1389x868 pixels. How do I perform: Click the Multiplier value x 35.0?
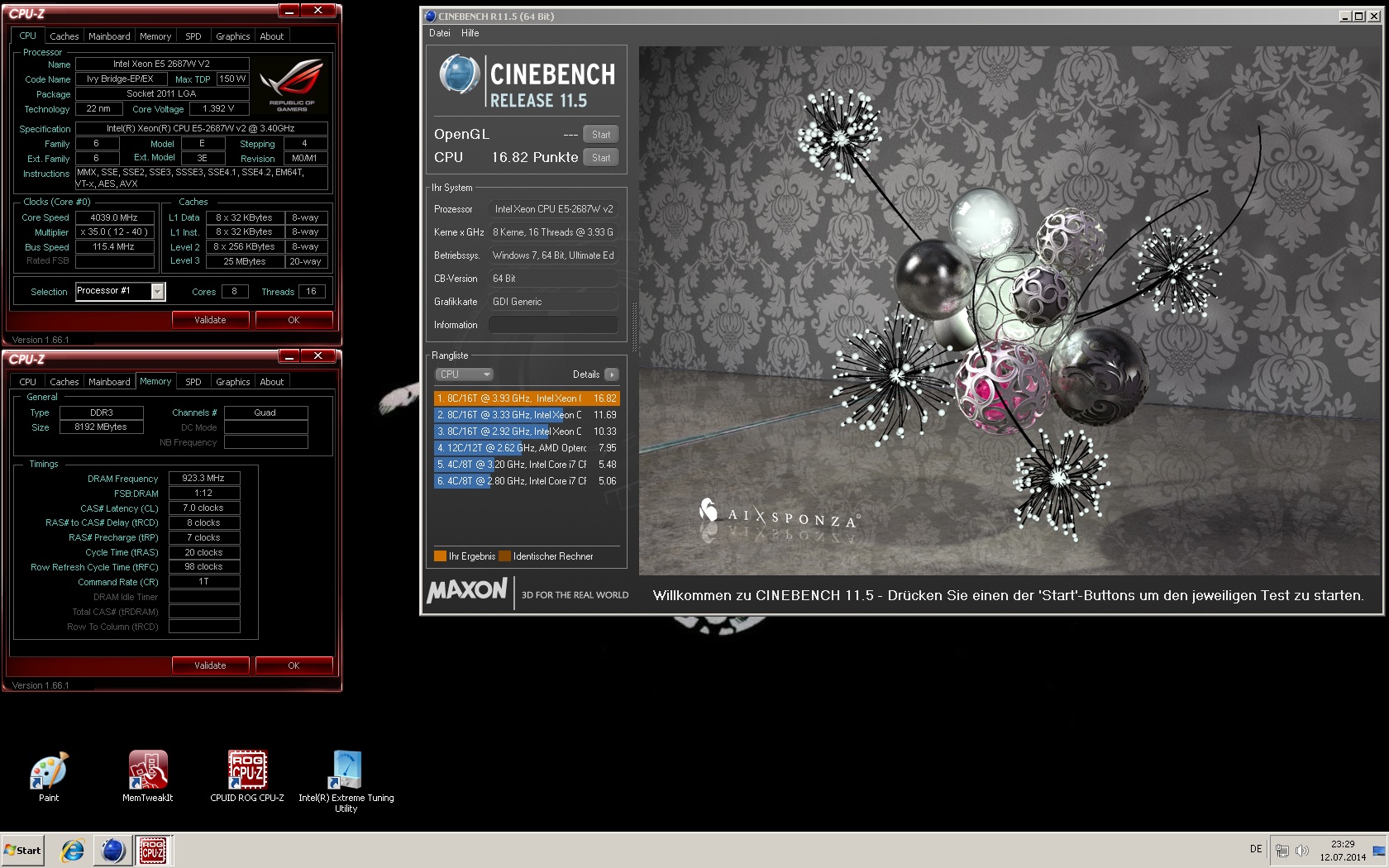[x=115, y=232]
